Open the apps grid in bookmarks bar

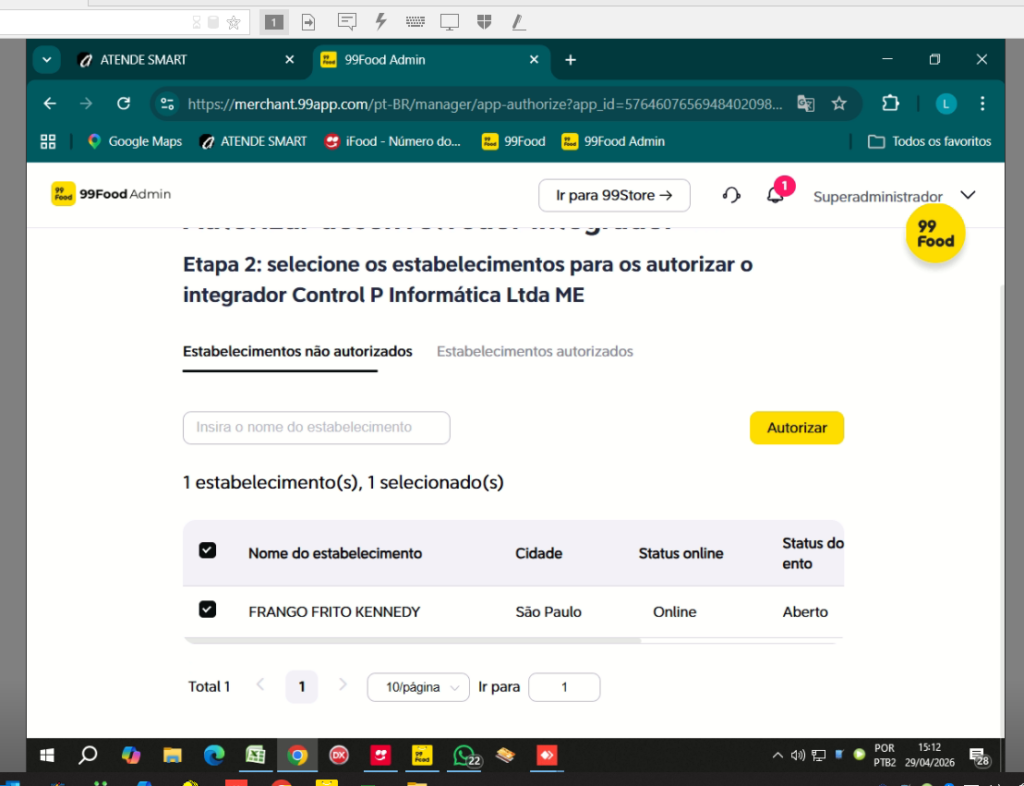(48, 141)
